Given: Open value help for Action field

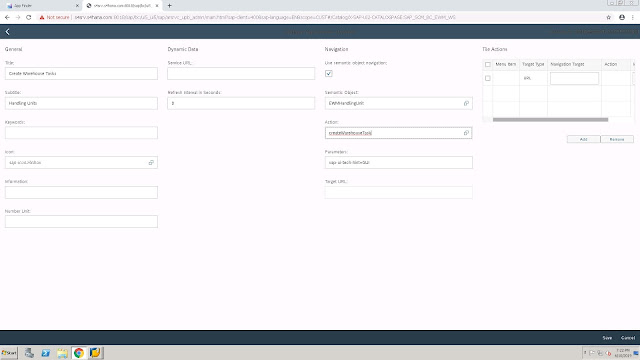Looking at the screenshot, I should [x=466, y=133].
